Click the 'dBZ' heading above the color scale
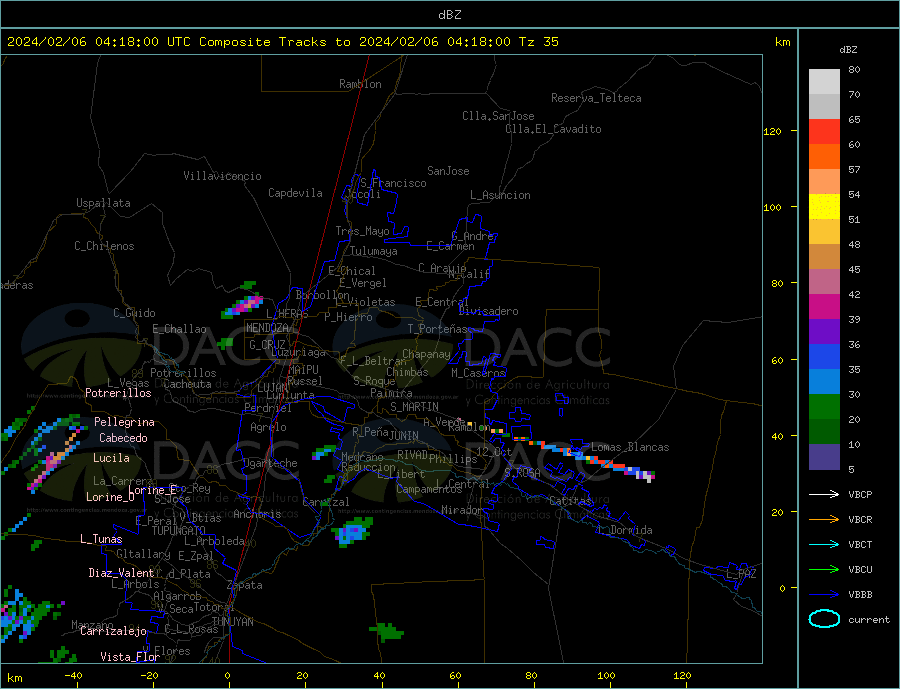The width and height of the screenshot is (900, 689). click(848, 50)
